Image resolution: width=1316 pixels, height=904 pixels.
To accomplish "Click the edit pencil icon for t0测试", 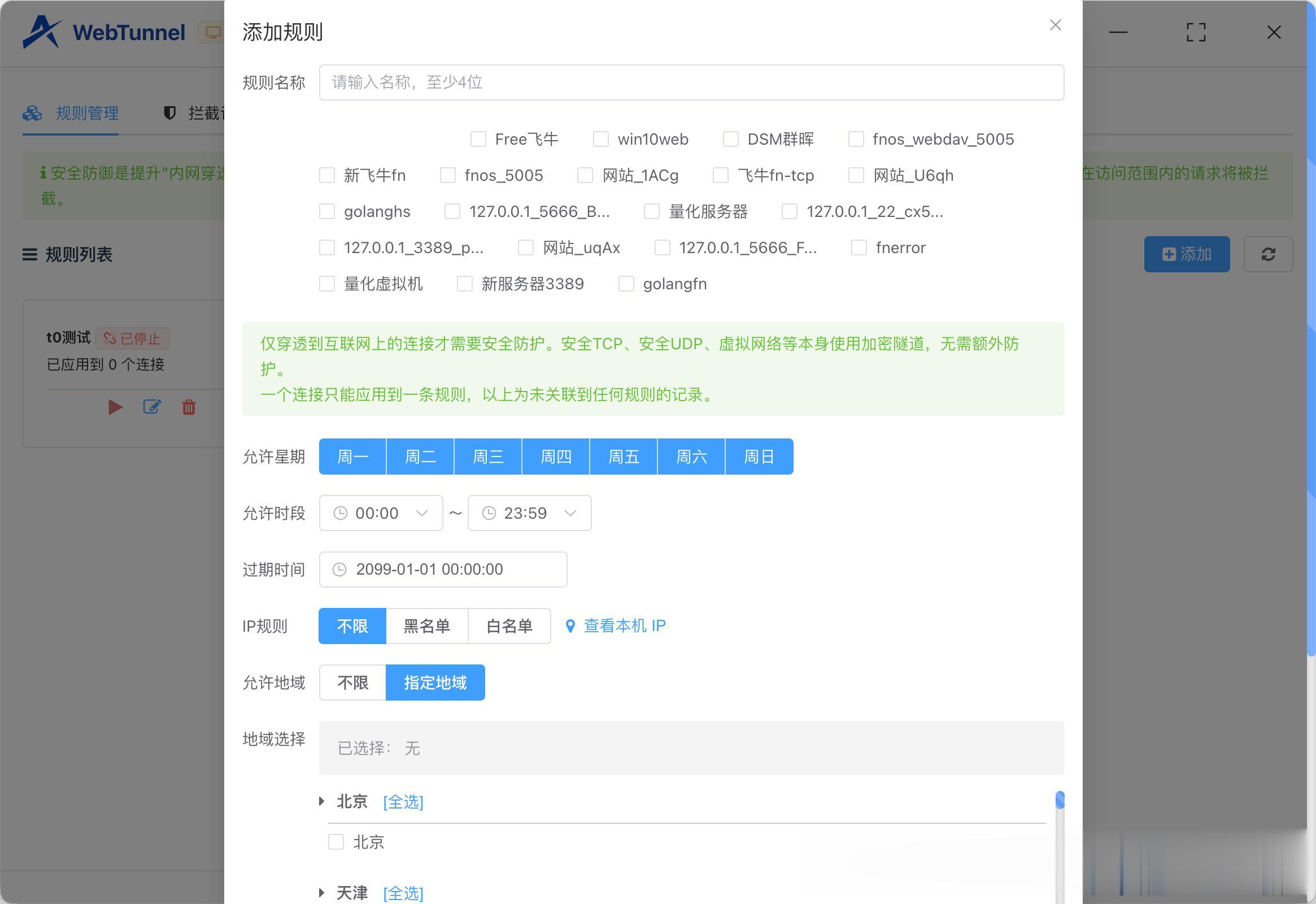I will pyautogui.click(x=152, y=407).
